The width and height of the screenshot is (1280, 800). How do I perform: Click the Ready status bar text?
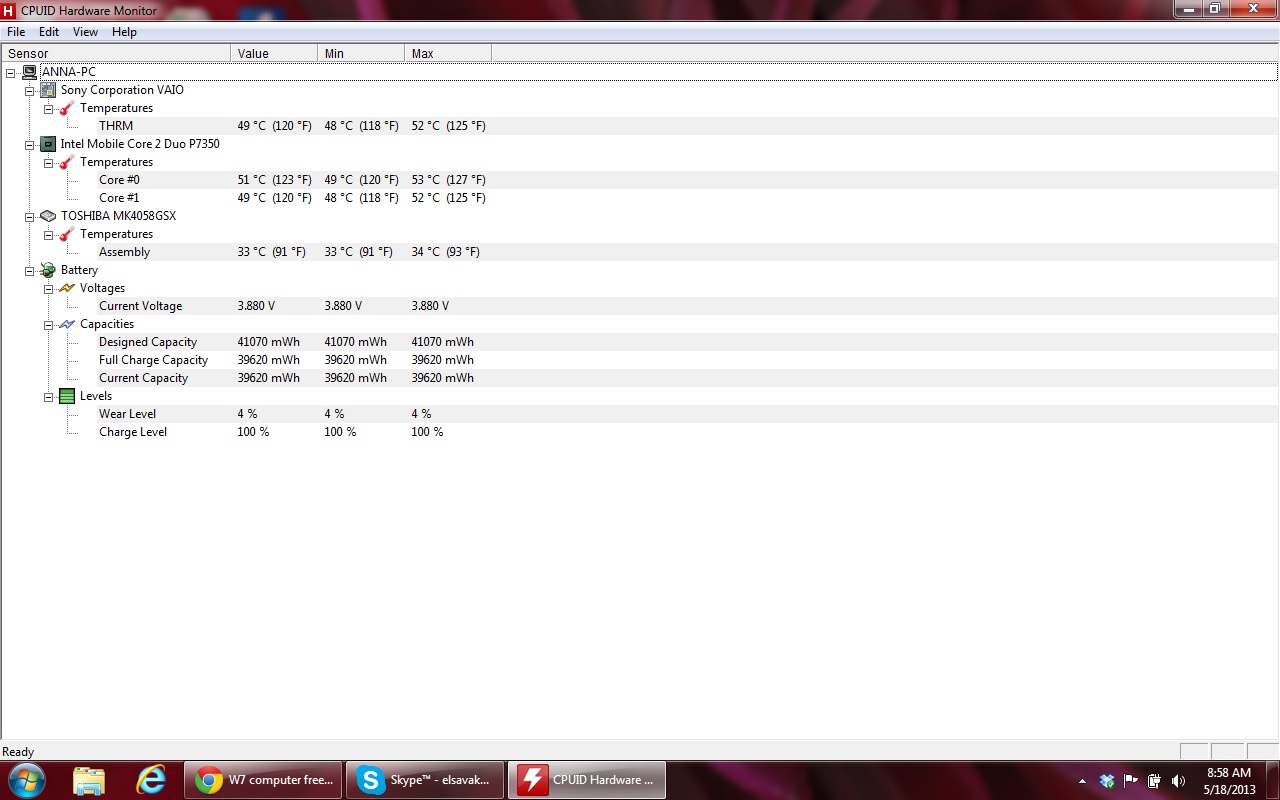[18, 752]
